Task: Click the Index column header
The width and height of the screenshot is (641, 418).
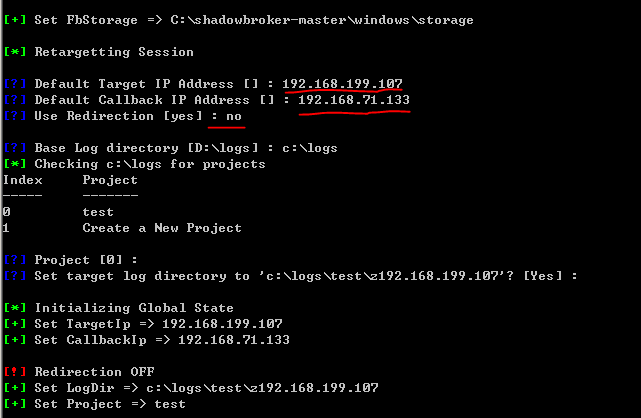Action: click(22, 180)
